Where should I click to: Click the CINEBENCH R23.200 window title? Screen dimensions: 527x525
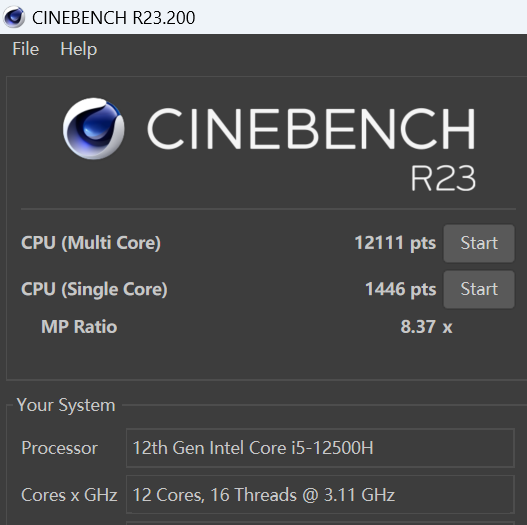(114, 17)
